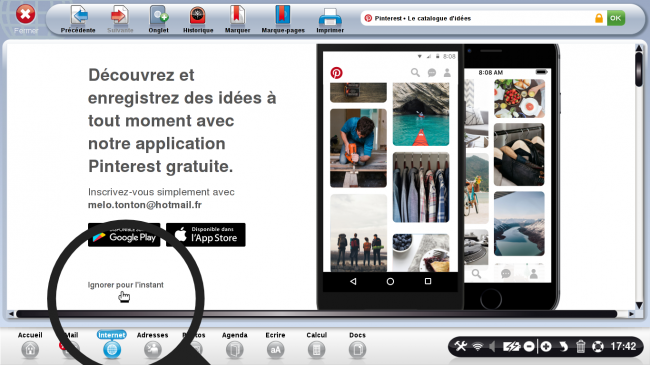
Task: Zoom in with the plus icon
Action: coord(546,346)
